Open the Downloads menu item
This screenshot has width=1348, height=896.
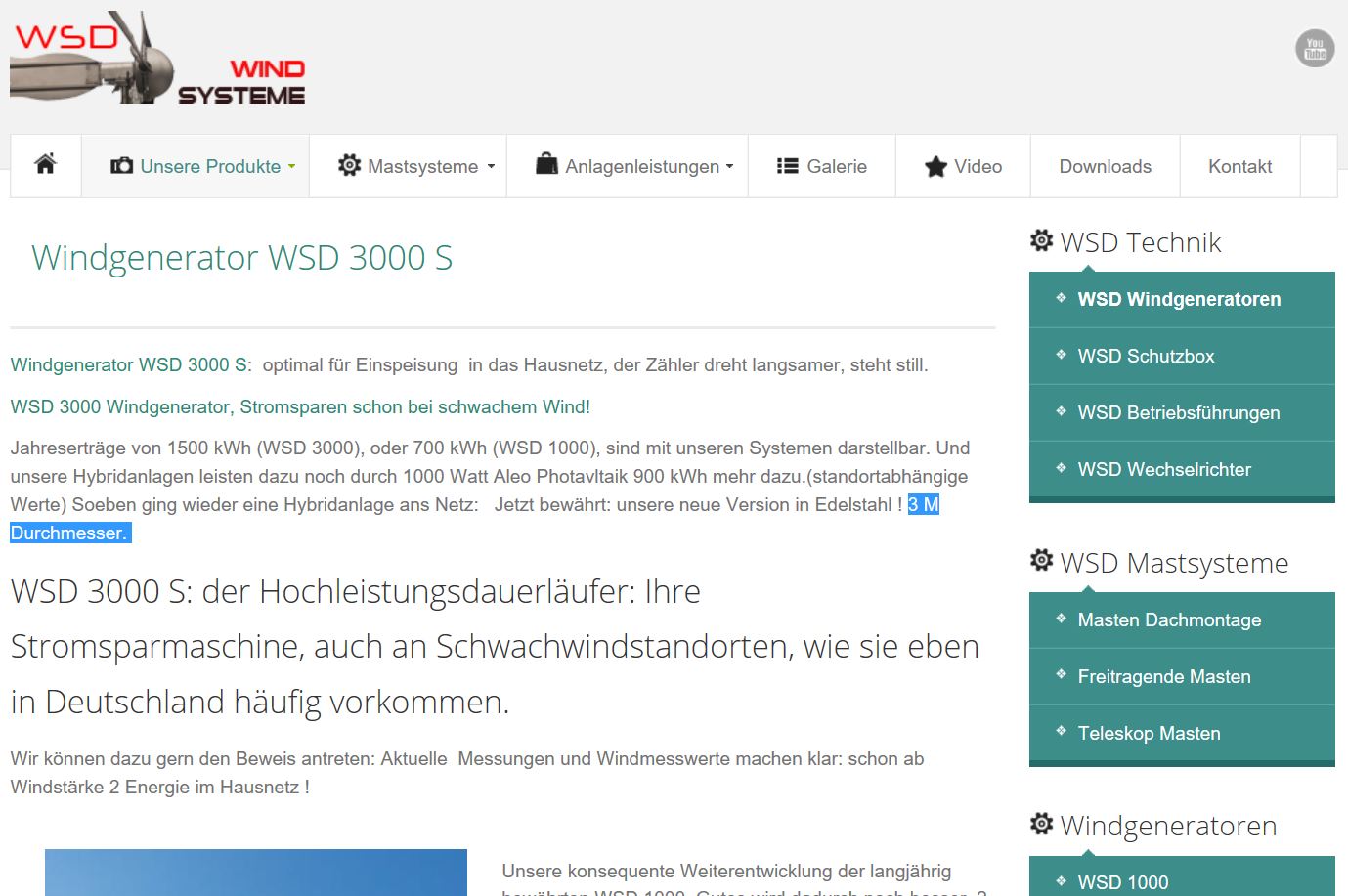[x=1105, y=167]
